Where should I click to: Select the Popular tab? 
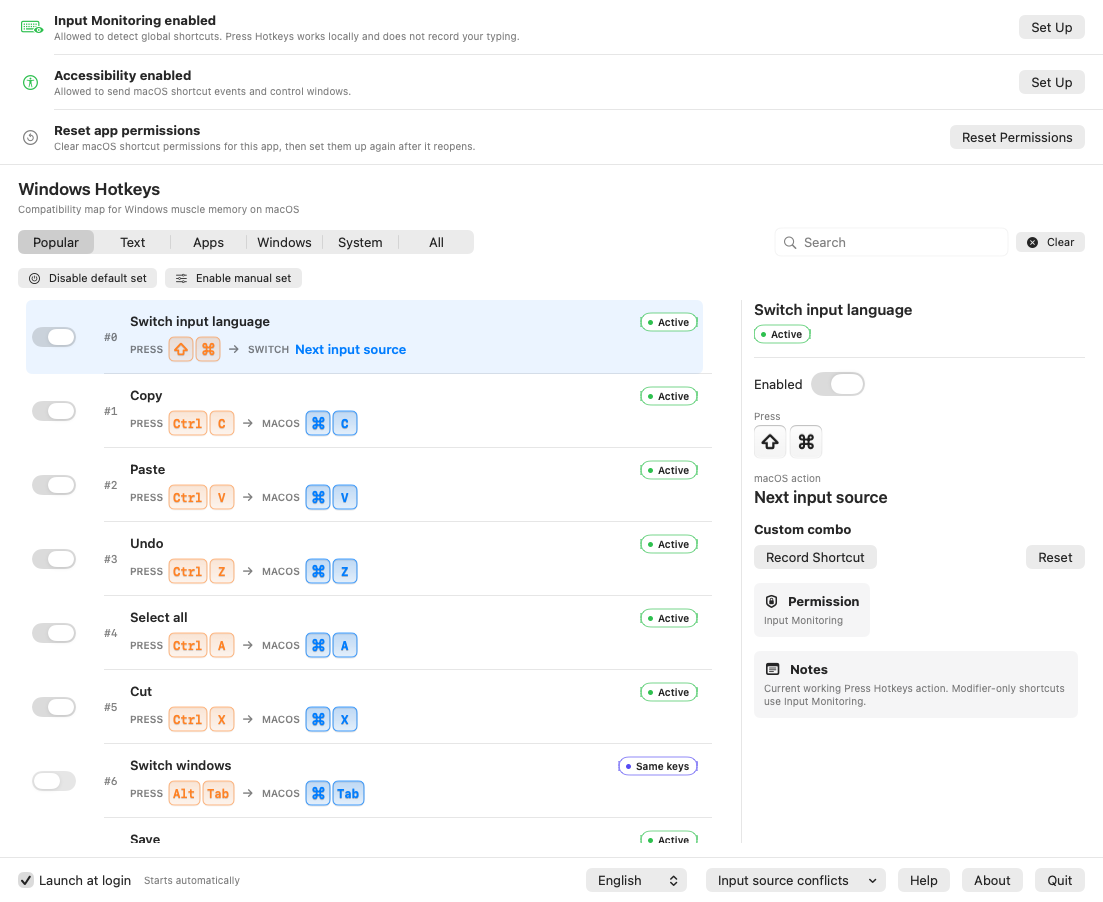56,242
